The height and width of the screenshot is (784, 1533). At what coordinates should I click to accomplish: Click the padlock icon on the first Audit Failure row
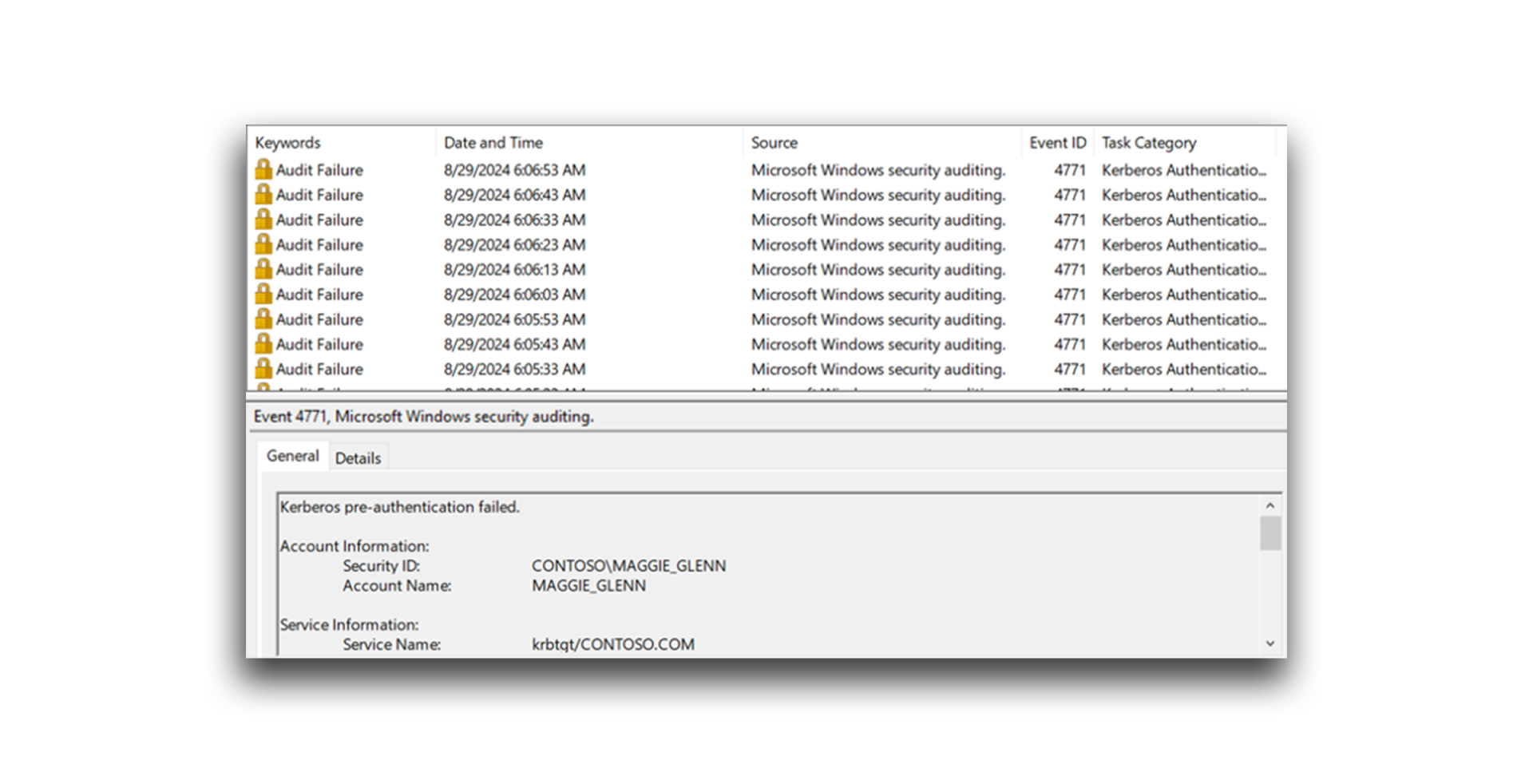click(264, 169)
